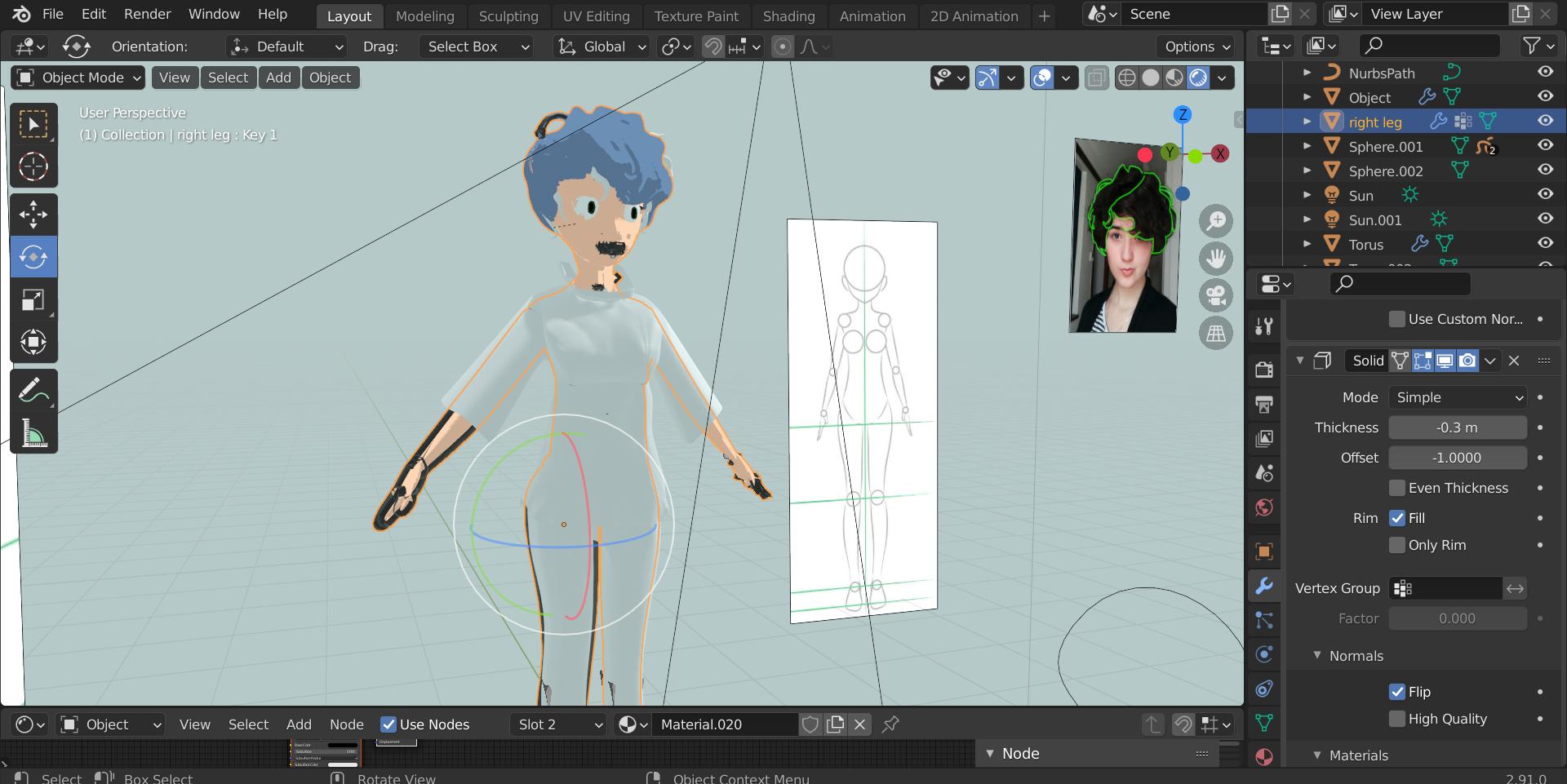Adjust the Thickness value field
This screenshot has width=1567, height=784.
tap(1457, 427)
